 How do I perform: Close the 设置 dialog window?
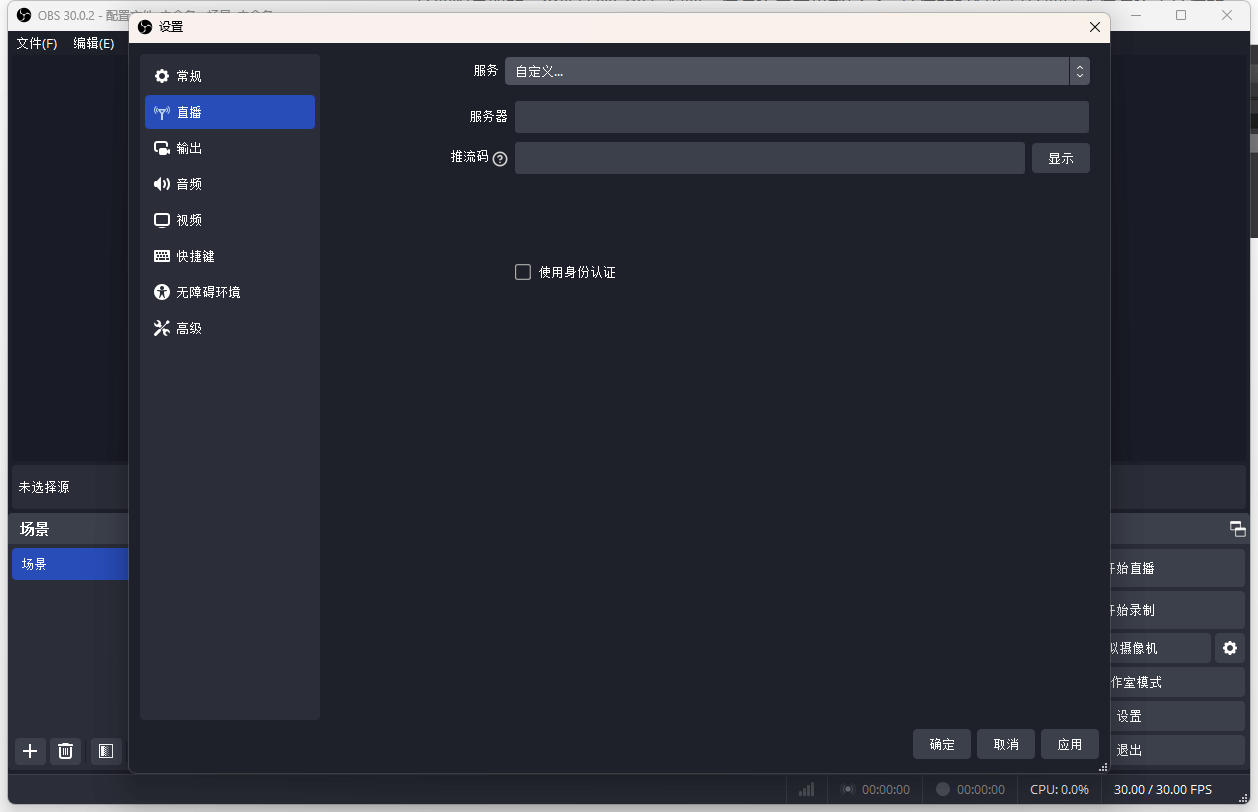point(1094,27)
